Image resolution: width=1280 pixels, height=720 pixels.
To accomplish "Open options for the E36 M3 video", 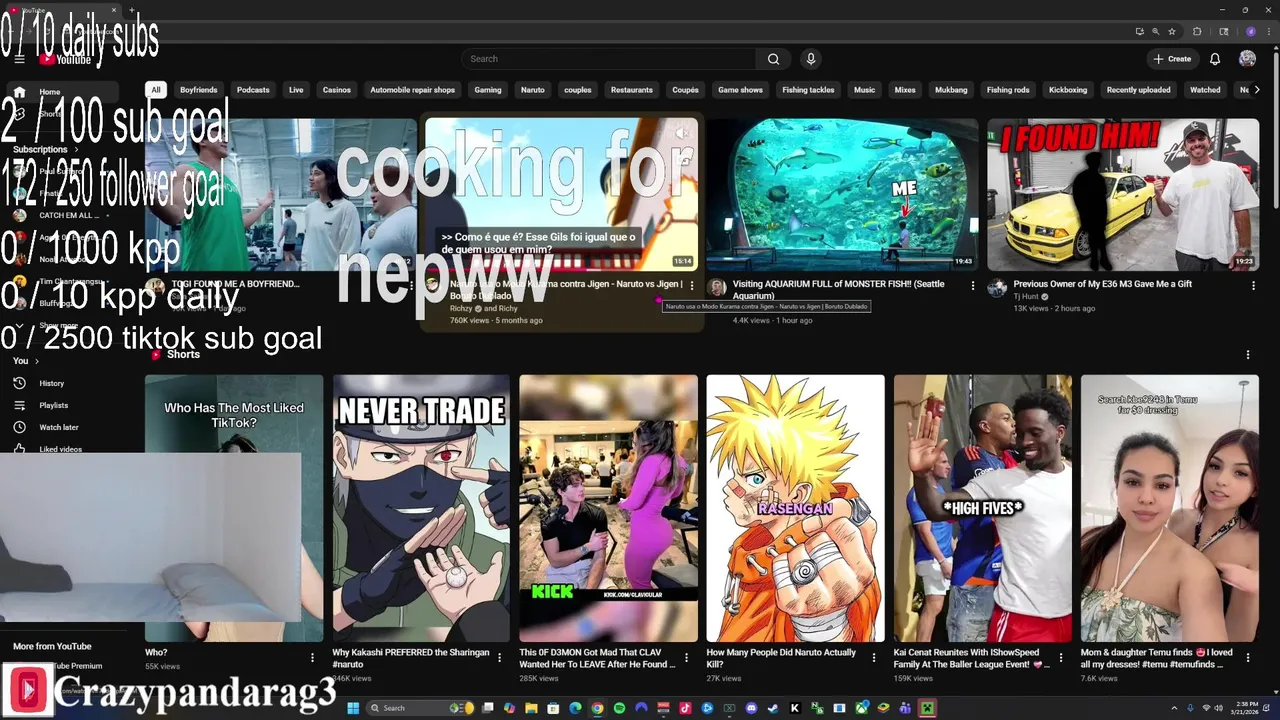I will pos(1253,285).
